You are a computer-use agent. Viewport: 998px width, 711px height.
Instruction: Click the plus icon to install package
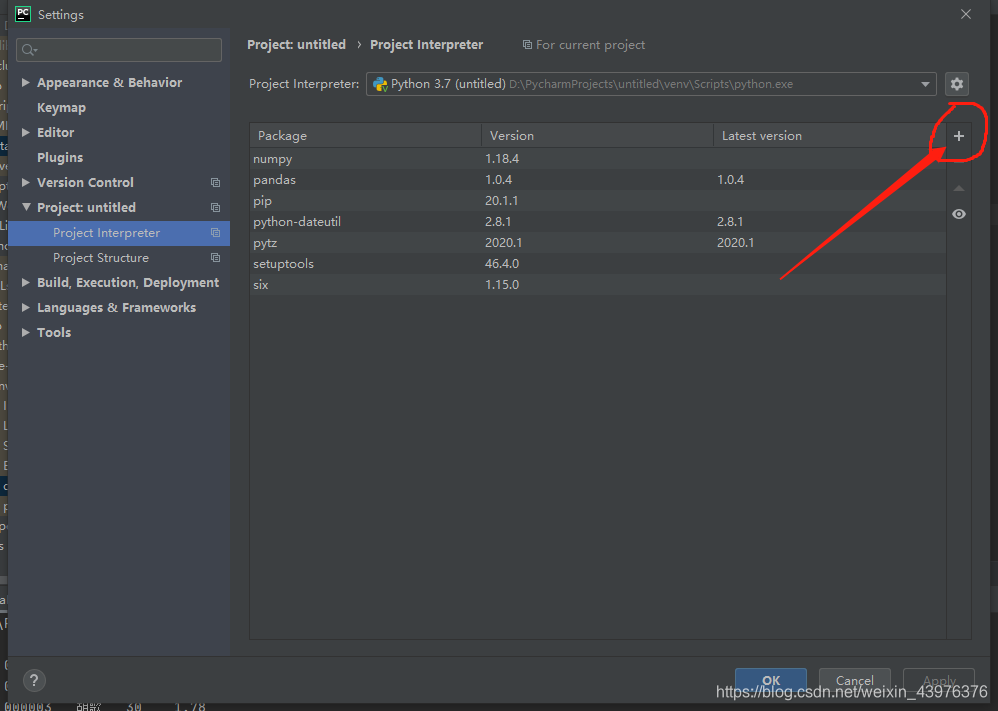tap(959, 136)
